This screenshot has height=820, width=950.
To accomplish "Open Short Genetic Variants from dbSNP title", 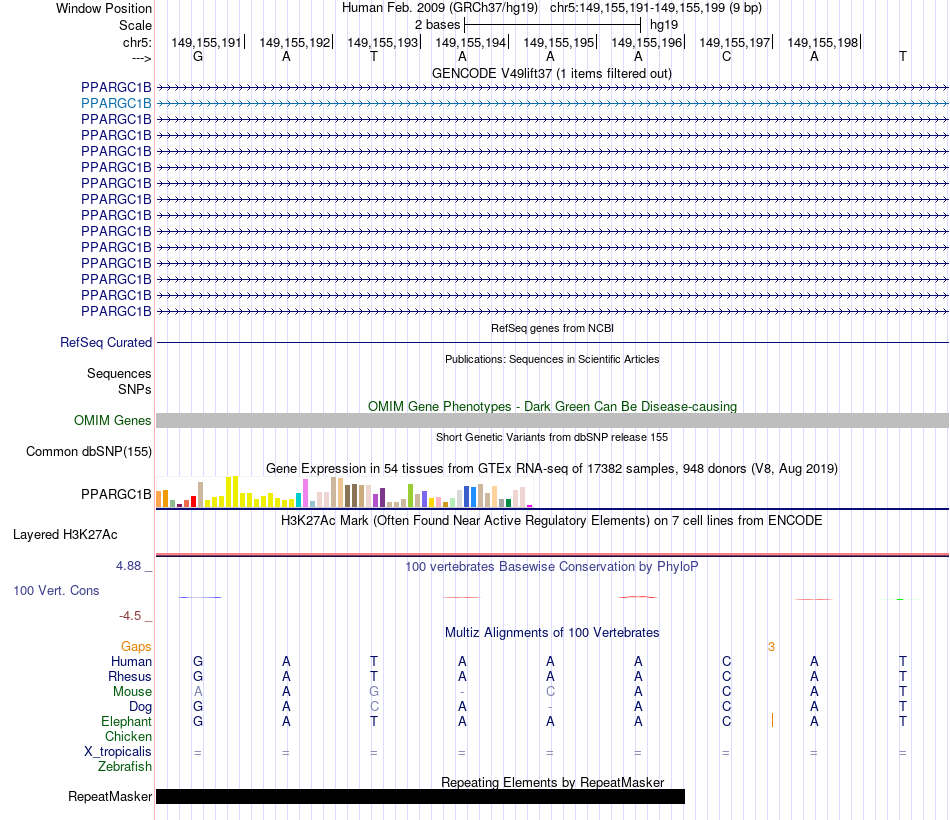I will [x=552, y=437].
